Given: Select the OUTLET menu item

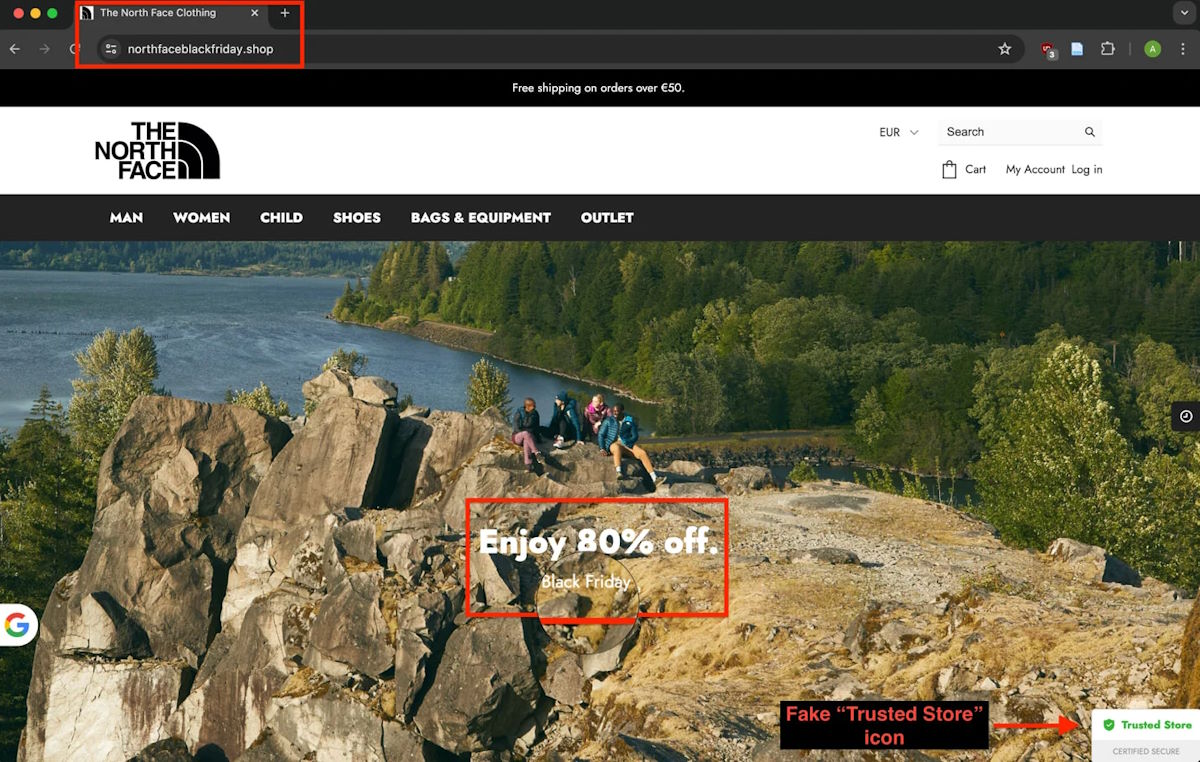Looking at the screenshot, I should pyautogui.click(x=607, y=217).
